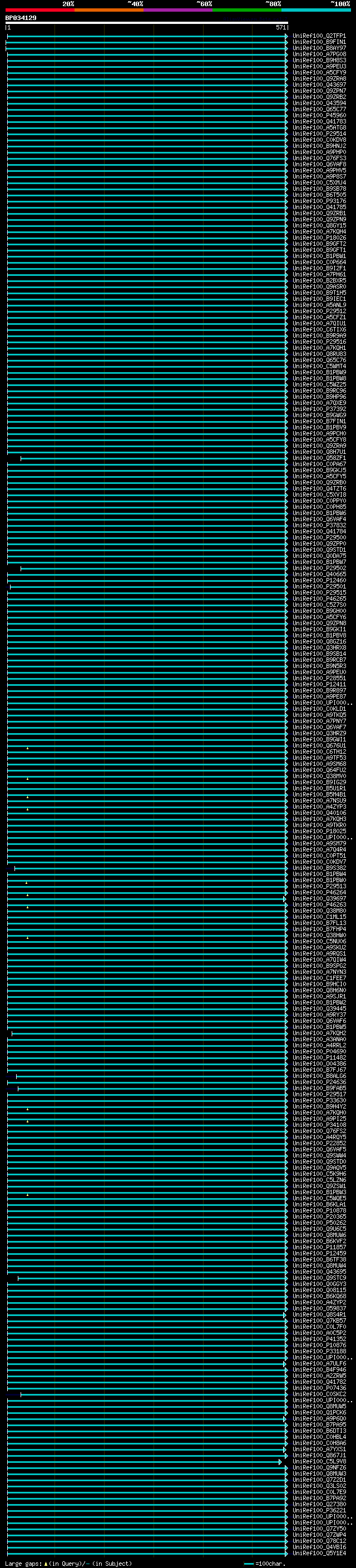Click the orange ~40% identity legend segment
The image size is (356, 1568).
point(109,10)
